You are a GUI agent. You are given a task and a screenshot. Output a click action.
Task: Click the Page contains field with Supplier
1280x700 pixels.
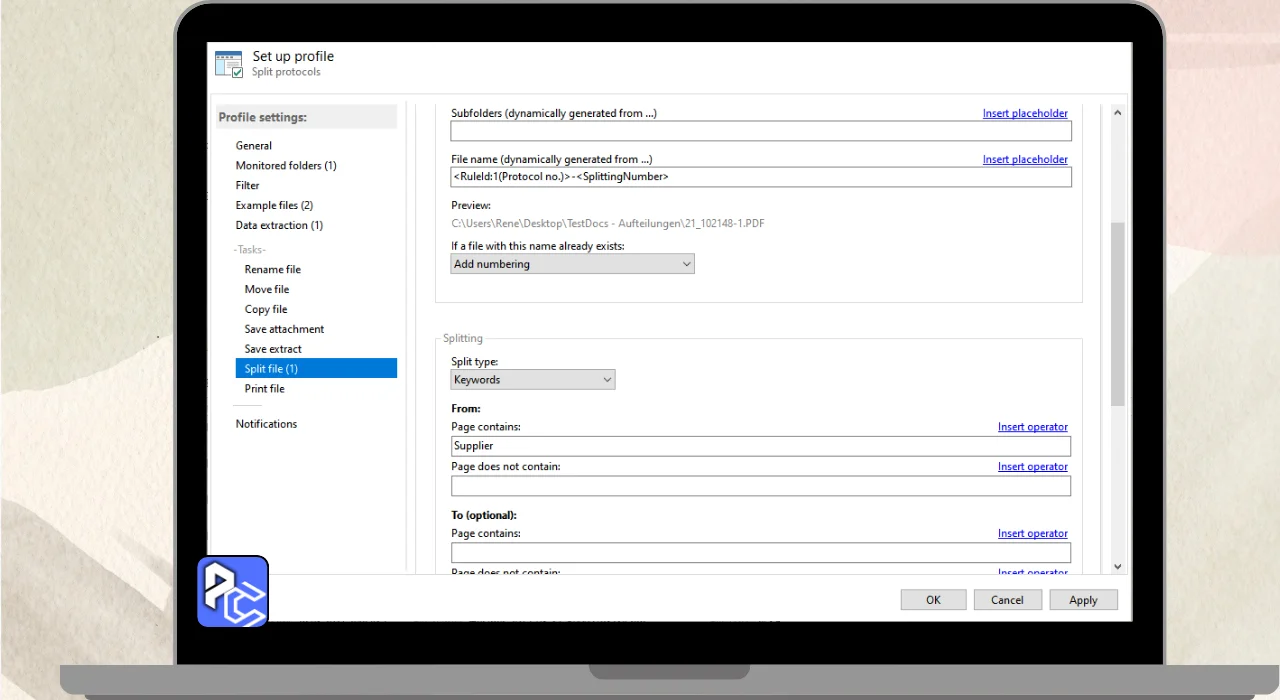tap(760, 446)
